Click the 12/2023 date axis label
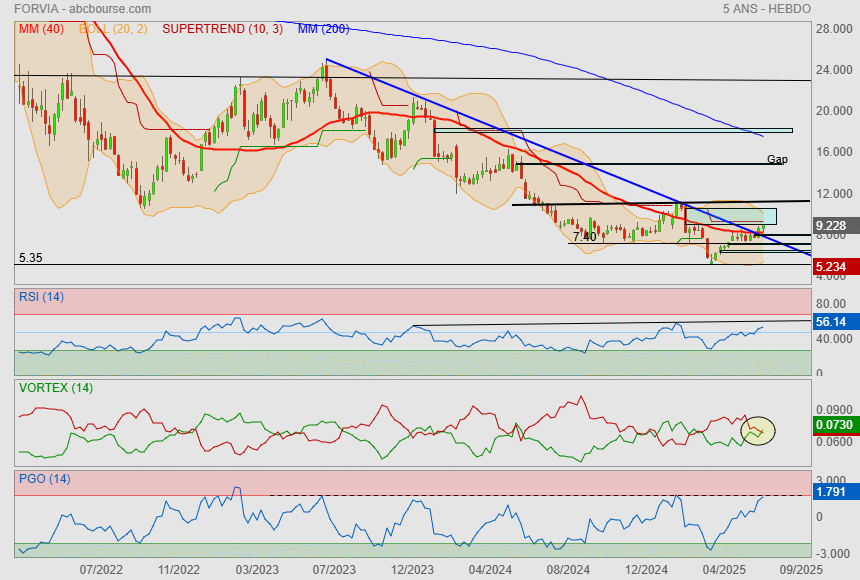Image resolution: width=860 pixels, height=580 pixels. 412,570
